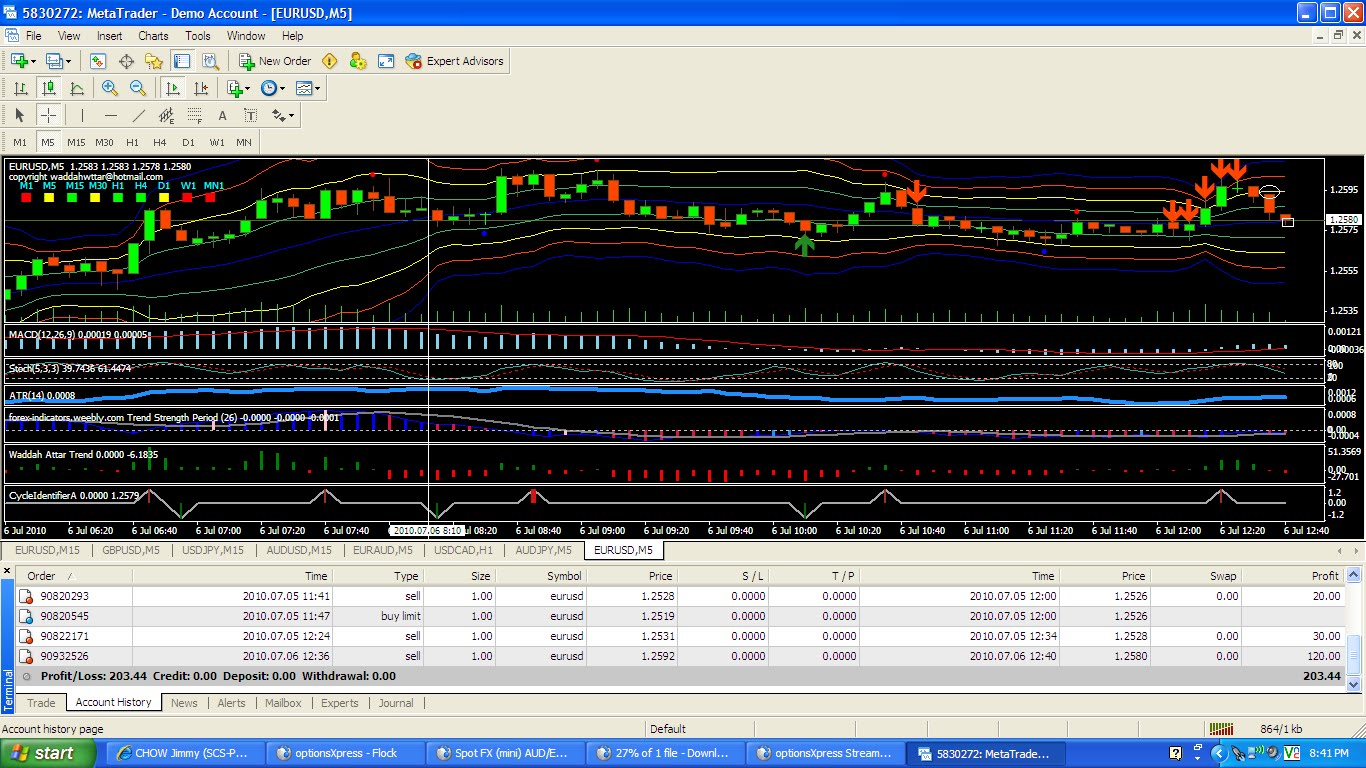The height and width of the screenshot is (768, 1366).
Task: Click account history scrollbar down arrow
Action: pos(1355,685)
